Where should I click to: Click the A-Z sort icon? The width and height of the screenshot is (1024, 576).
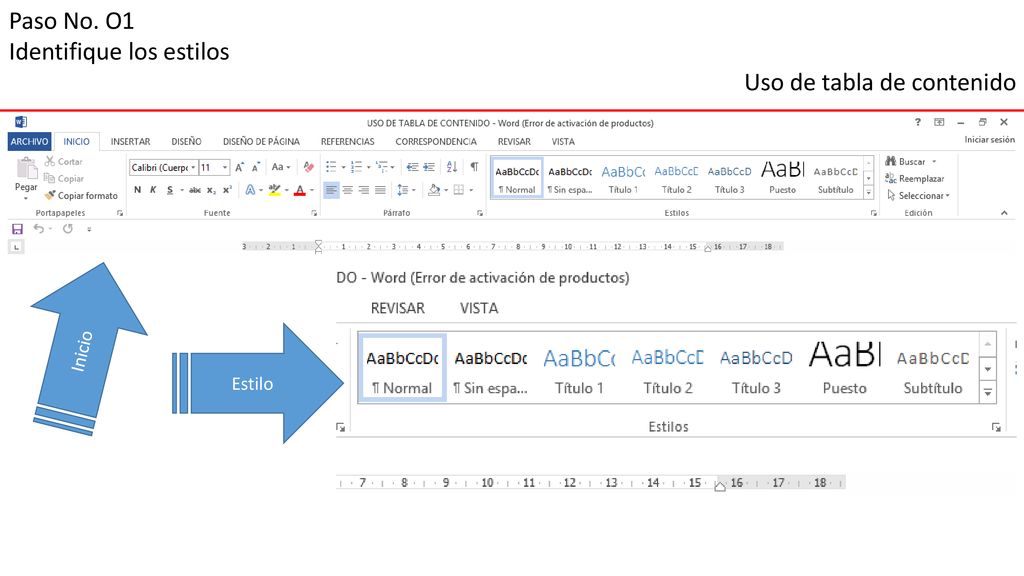coord(452,167)
